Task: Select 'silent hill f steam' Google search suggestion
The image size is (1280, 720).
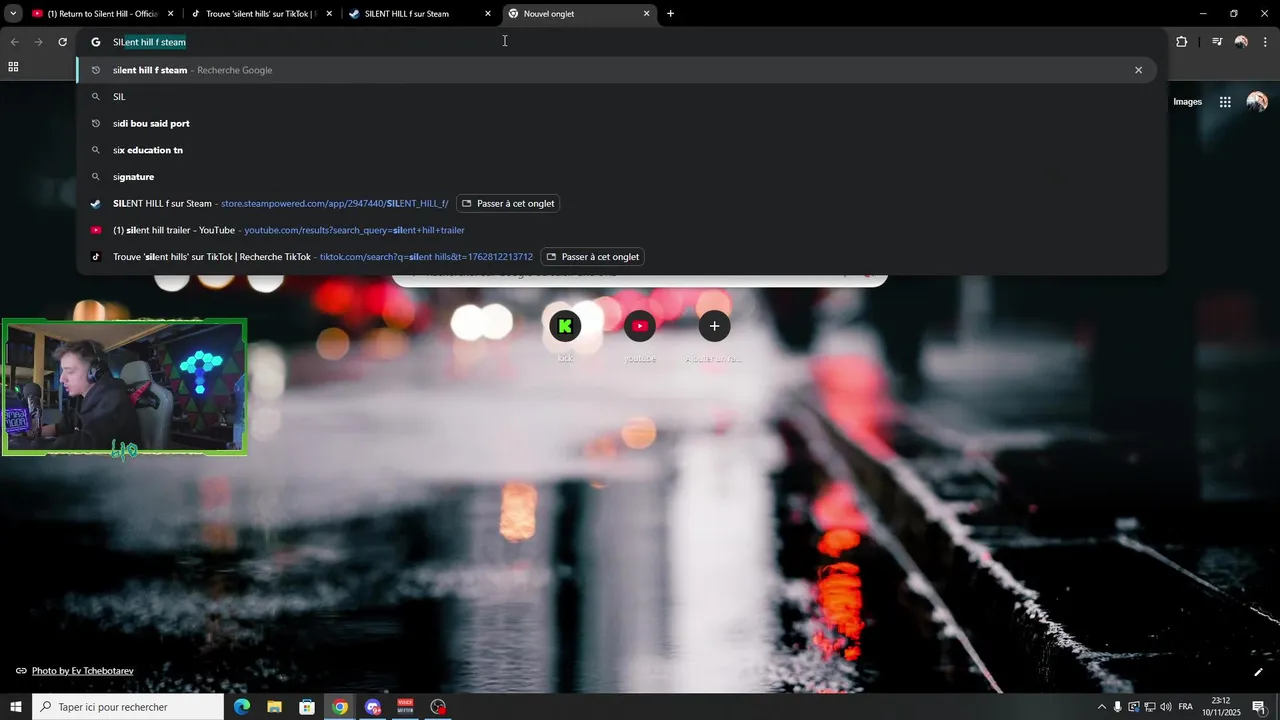Action: [x=616, y=70]
